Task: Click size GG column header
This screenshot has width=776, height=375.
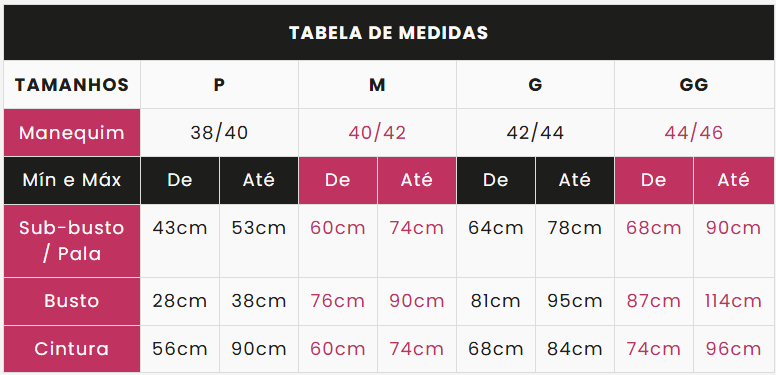Action: 694,85
